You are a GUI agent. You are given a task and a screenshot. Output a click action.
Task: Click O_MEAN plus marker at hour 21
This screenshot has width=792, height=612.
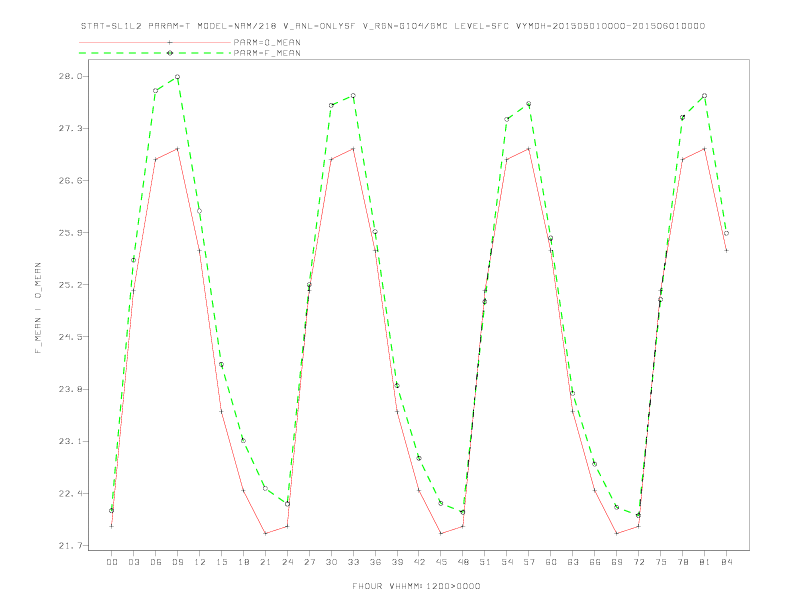pyautogui.click(x=265, y=533)
